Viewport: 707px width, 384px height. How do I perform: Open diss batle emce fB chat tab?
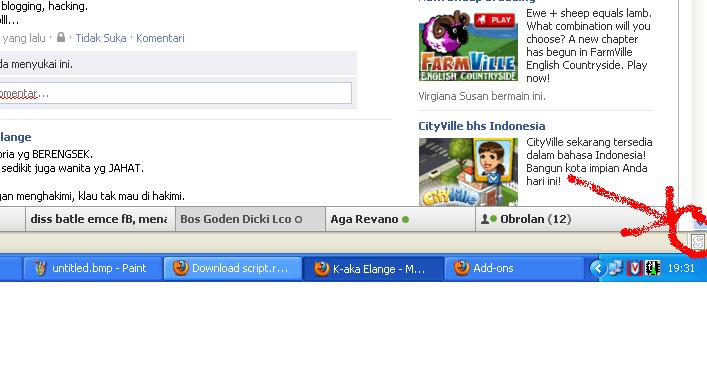[100, 219]
